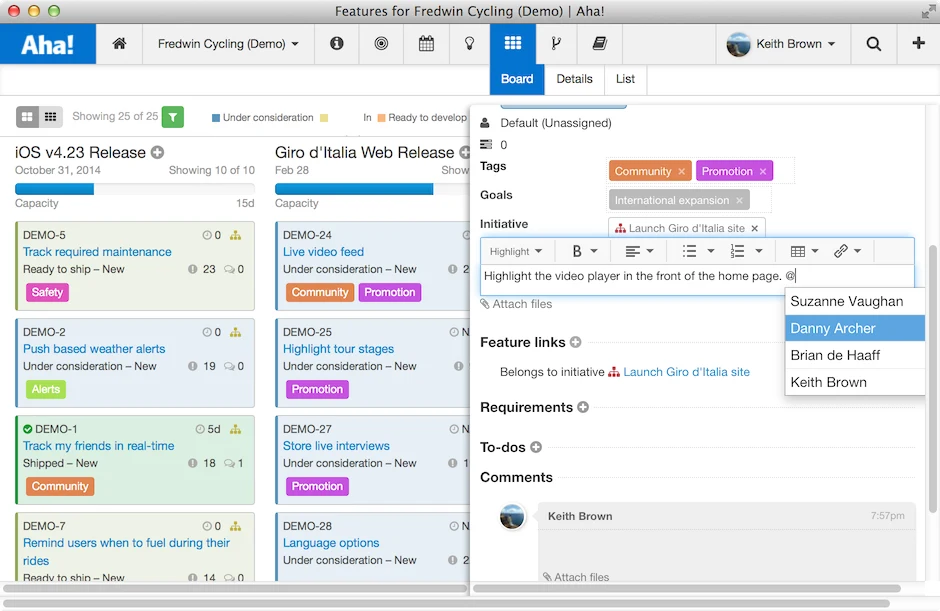Click comments icon on DEMO-1 card
The height and width of the screenshot is (611, 940).
click(x=230, y=463)
